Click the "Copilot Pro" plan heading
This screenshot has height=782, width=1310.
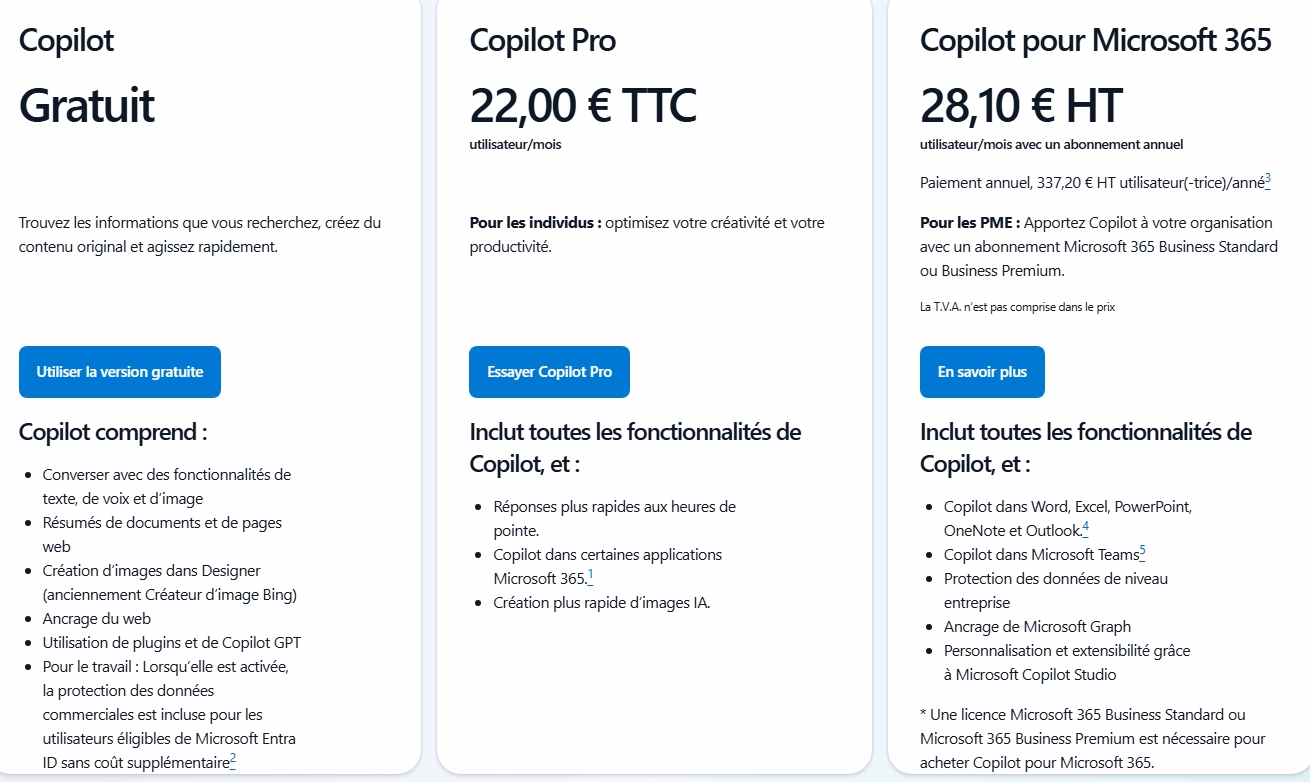tap(543, 40)
